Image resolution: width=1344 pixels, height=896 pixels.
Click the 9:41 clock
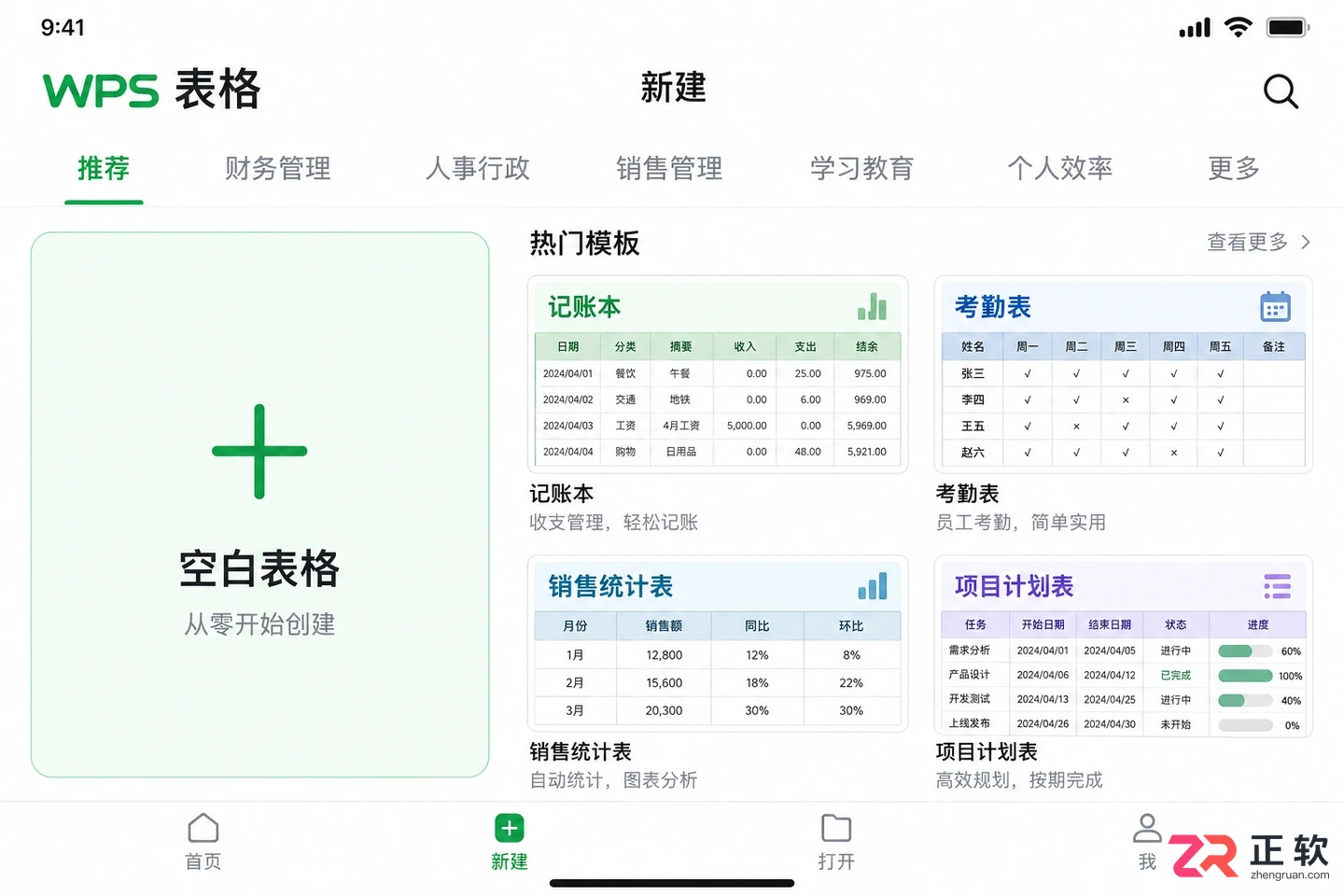(63, 28)
